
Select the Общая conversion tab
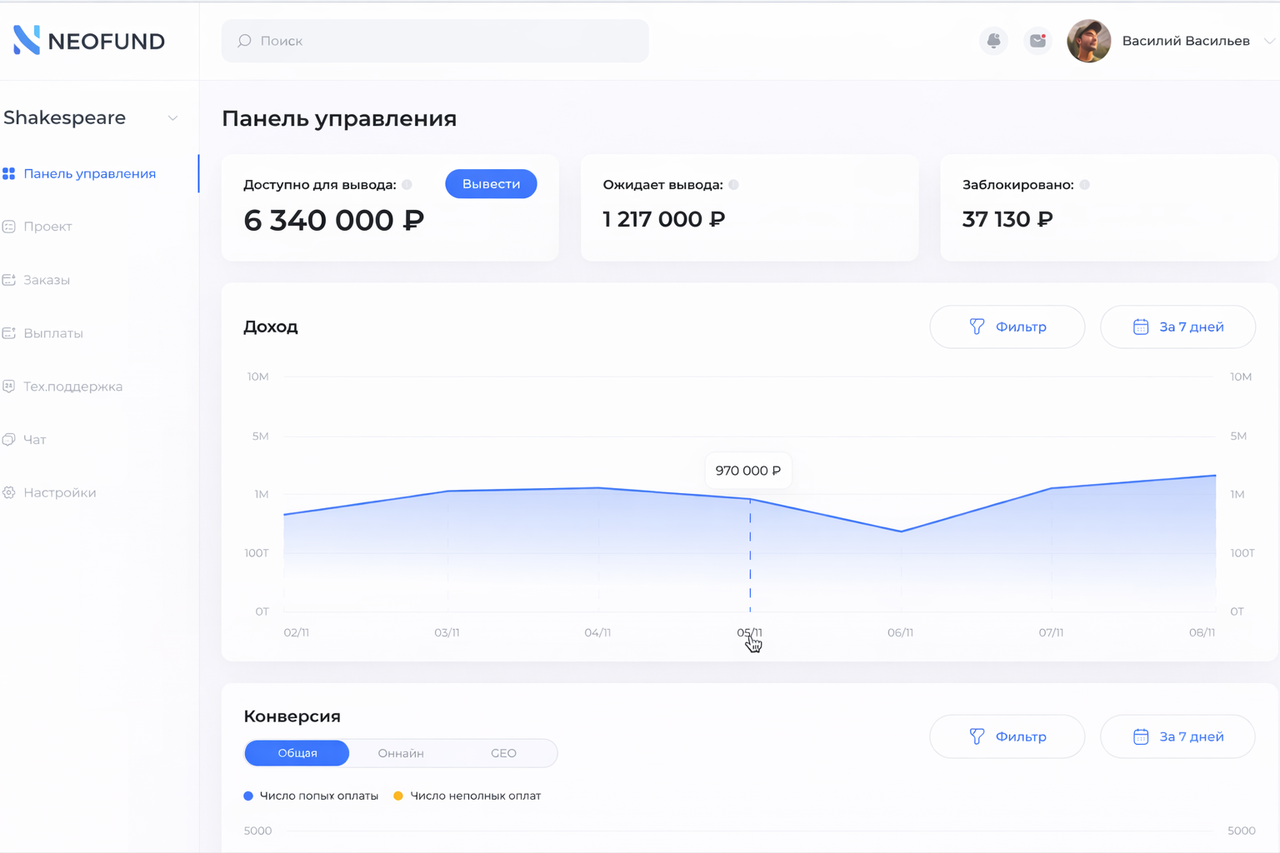click(x=296, y=753)
